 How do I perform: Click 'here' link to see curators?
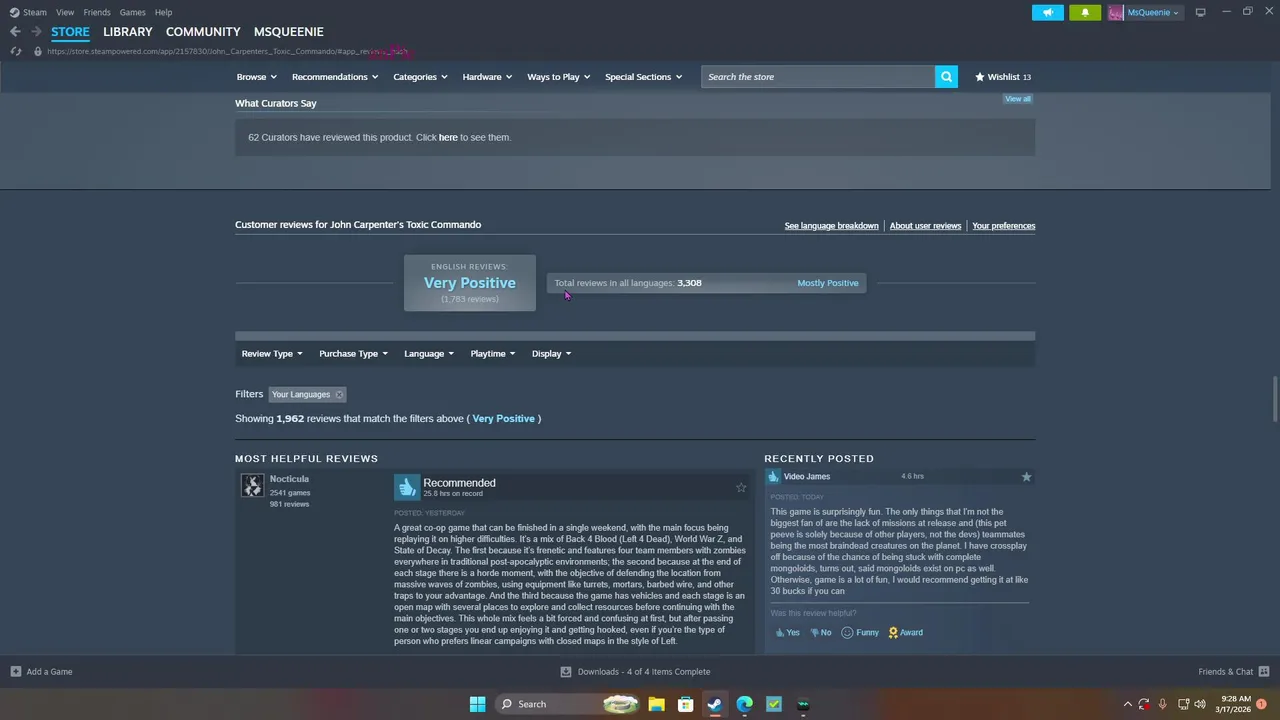[448, 138]
